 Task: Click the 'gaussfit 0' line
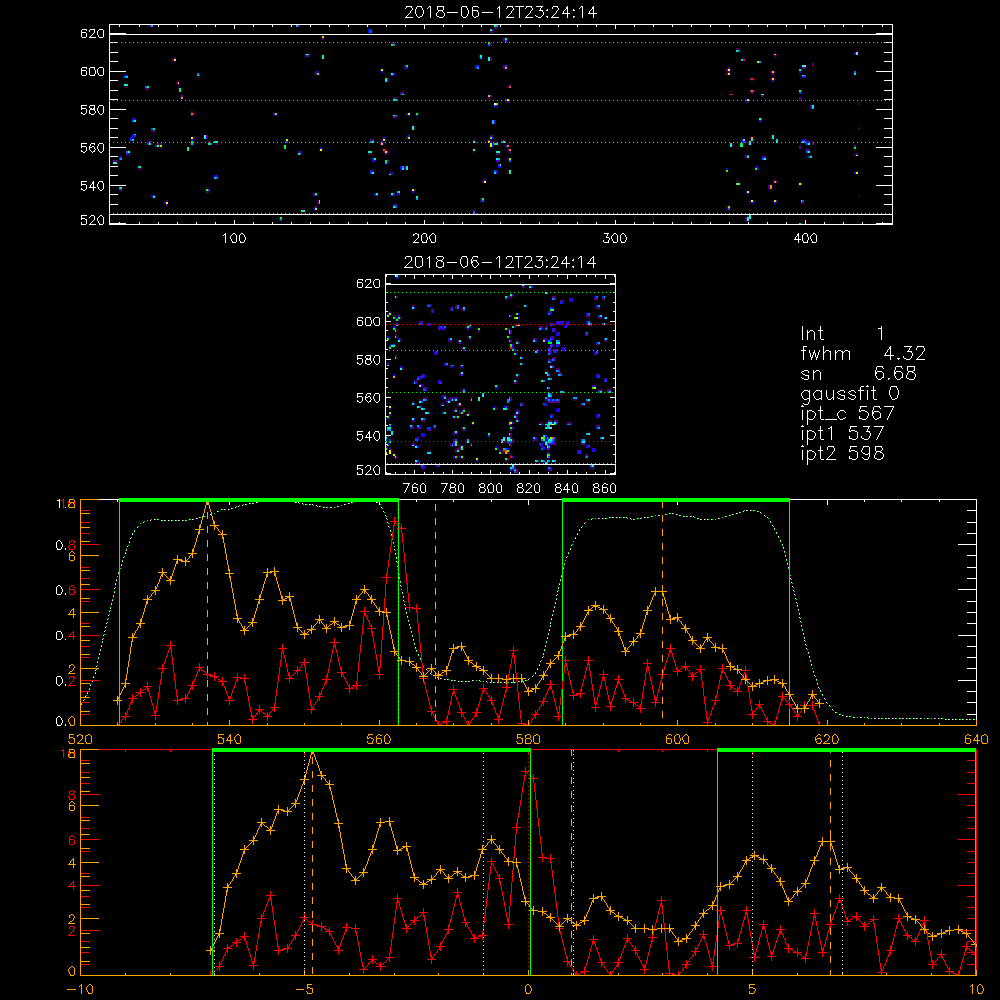[x=849, y=393]
